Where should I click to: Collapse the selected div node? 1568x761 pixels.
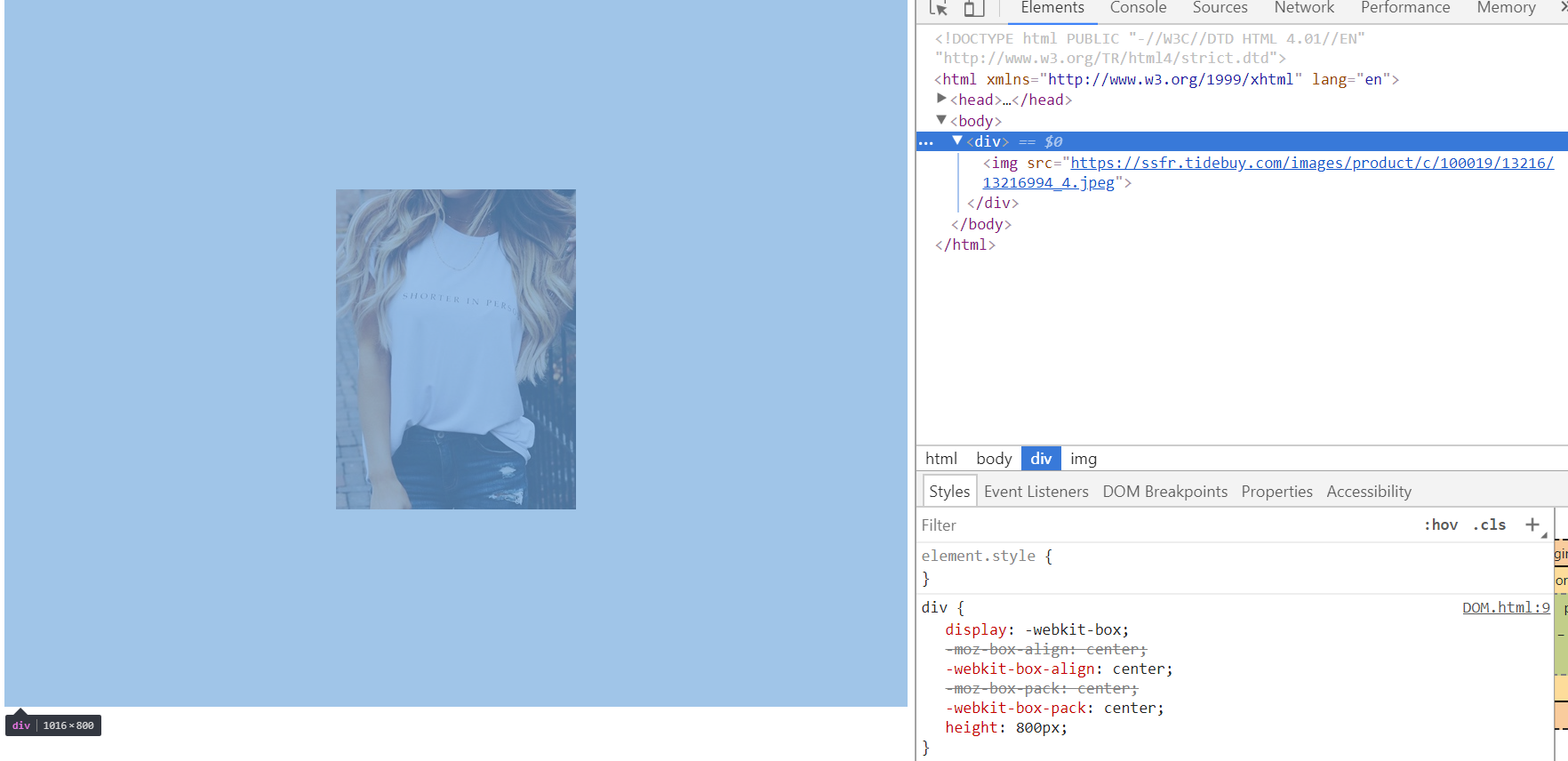957,140
